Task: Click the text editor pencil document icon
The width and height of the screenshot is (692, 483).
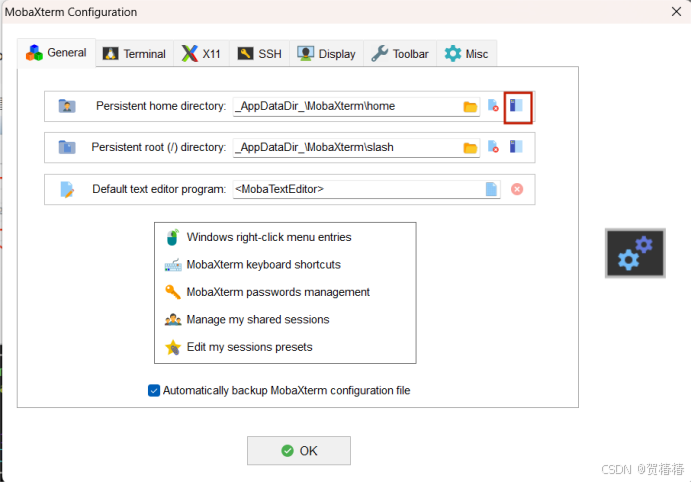Action: pos(67,189)
